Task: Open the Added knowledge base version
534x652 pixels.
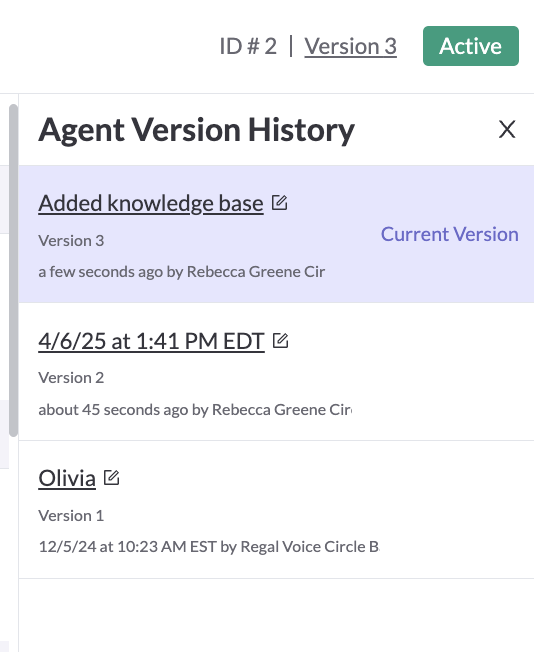Action: (x=151, y=203)
